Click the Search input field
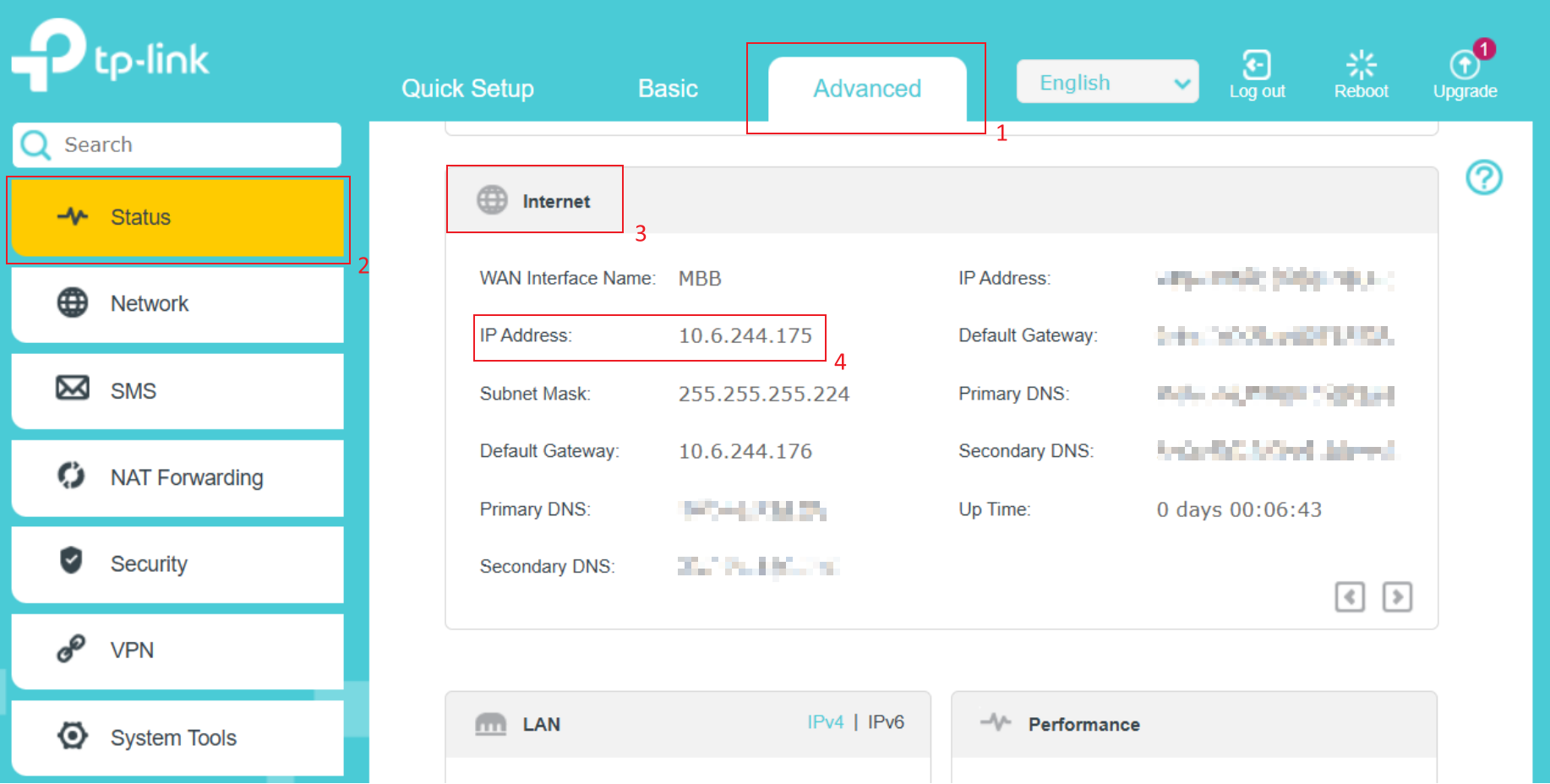This screenshot has height=784, width=1550. click(194, 144)
